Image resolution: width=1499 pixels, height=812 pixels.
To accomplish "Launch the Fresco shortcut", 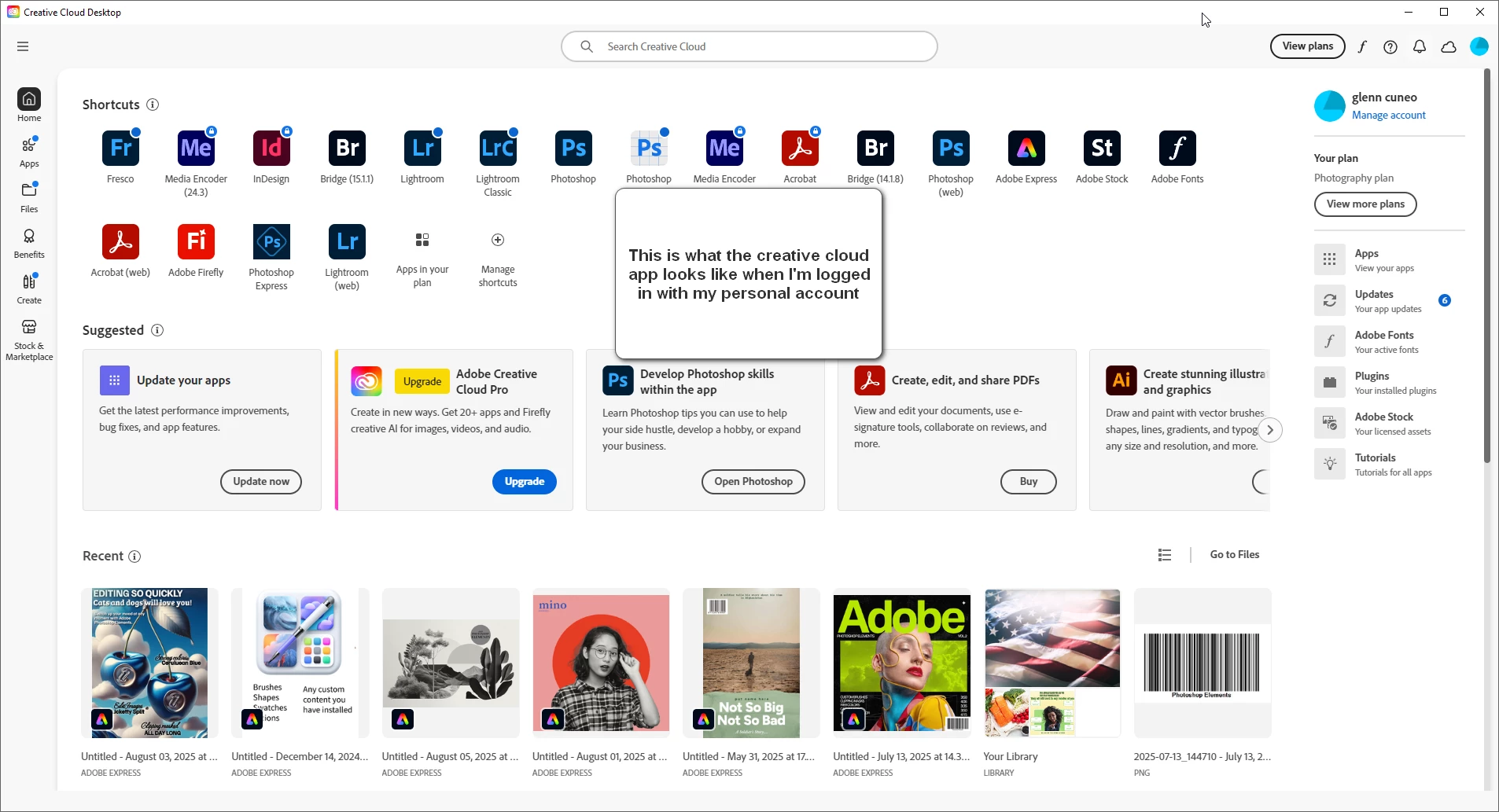I will [120, 149].
